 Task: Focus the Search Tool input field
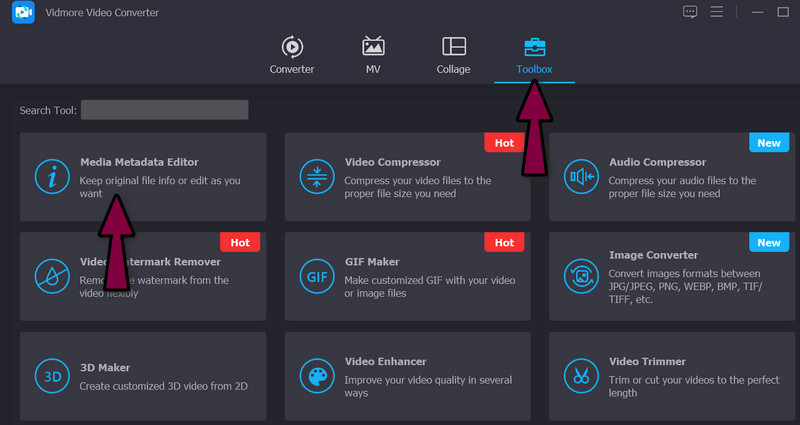(x=164, y=110)
